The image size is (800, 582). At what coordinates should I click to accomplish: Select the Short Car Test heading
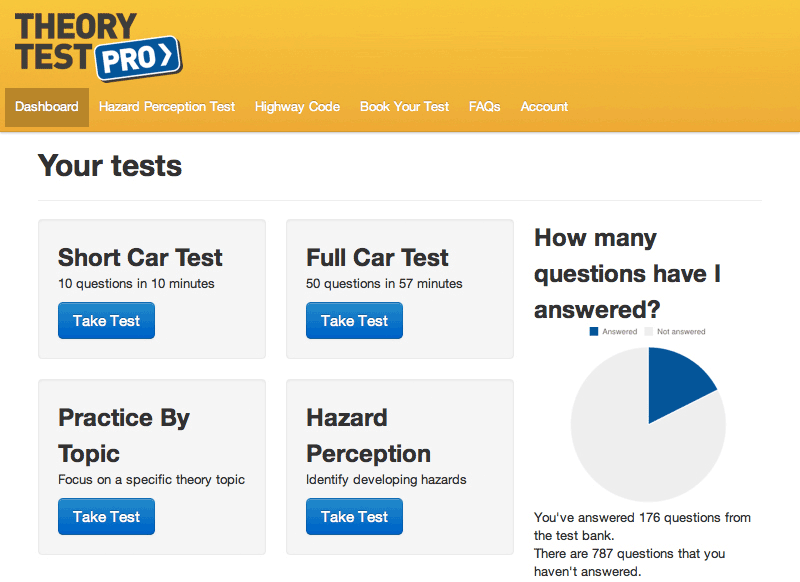(x=140, y=258)
